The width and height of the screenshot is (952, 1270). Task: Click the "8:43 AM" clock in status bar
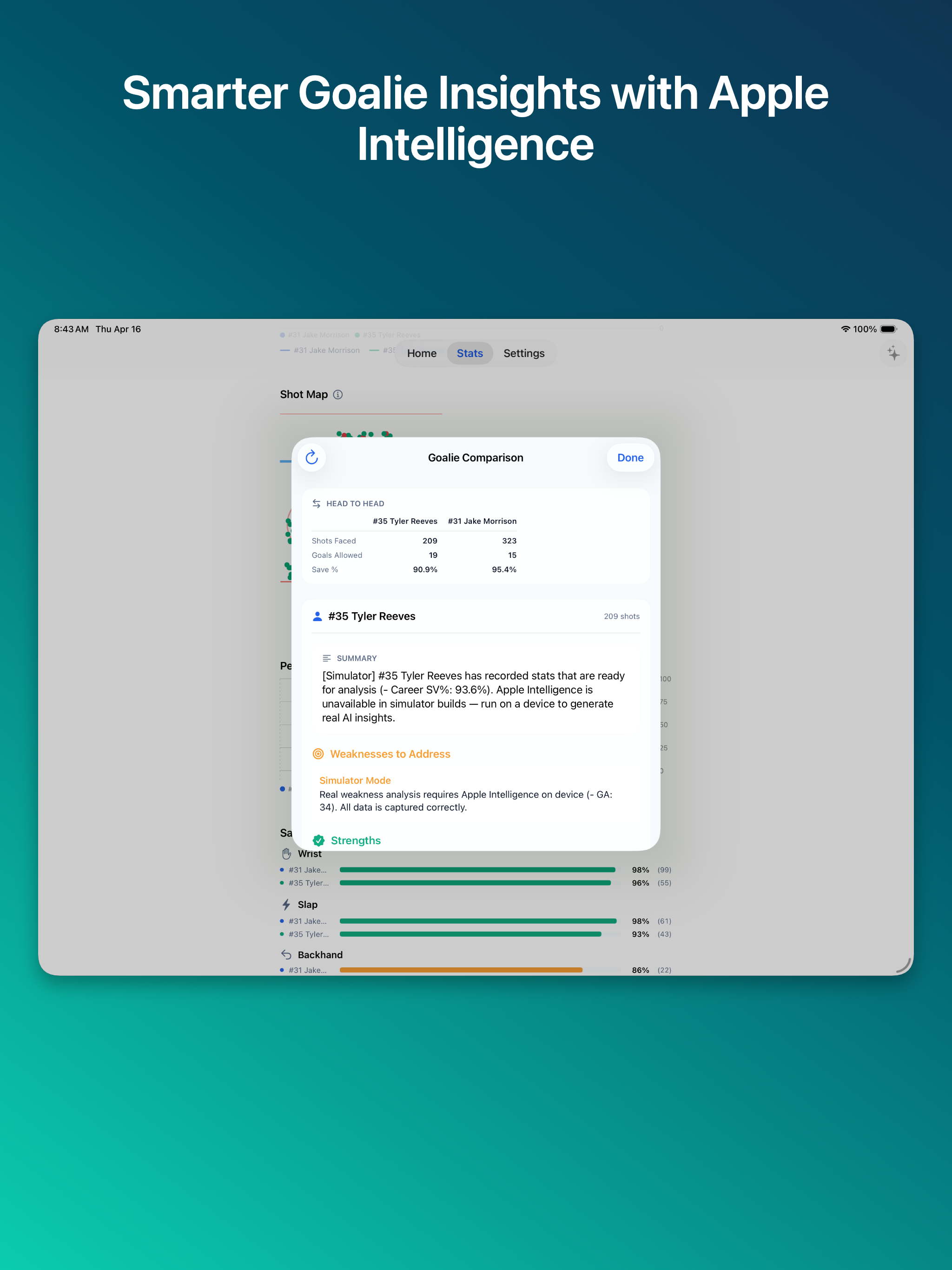click(71, 329)
